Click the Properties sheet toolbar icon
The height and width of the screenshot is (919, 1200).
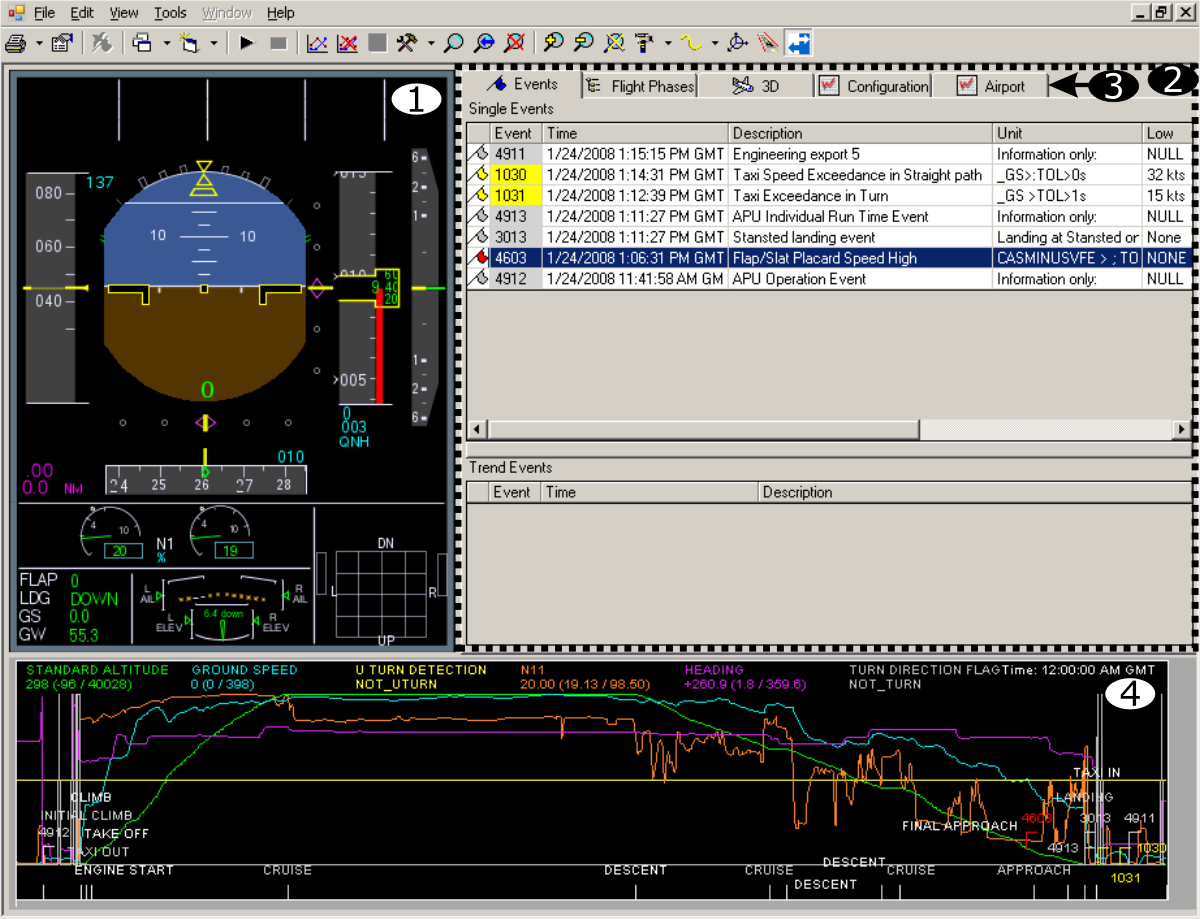click(x=61, y=43)
